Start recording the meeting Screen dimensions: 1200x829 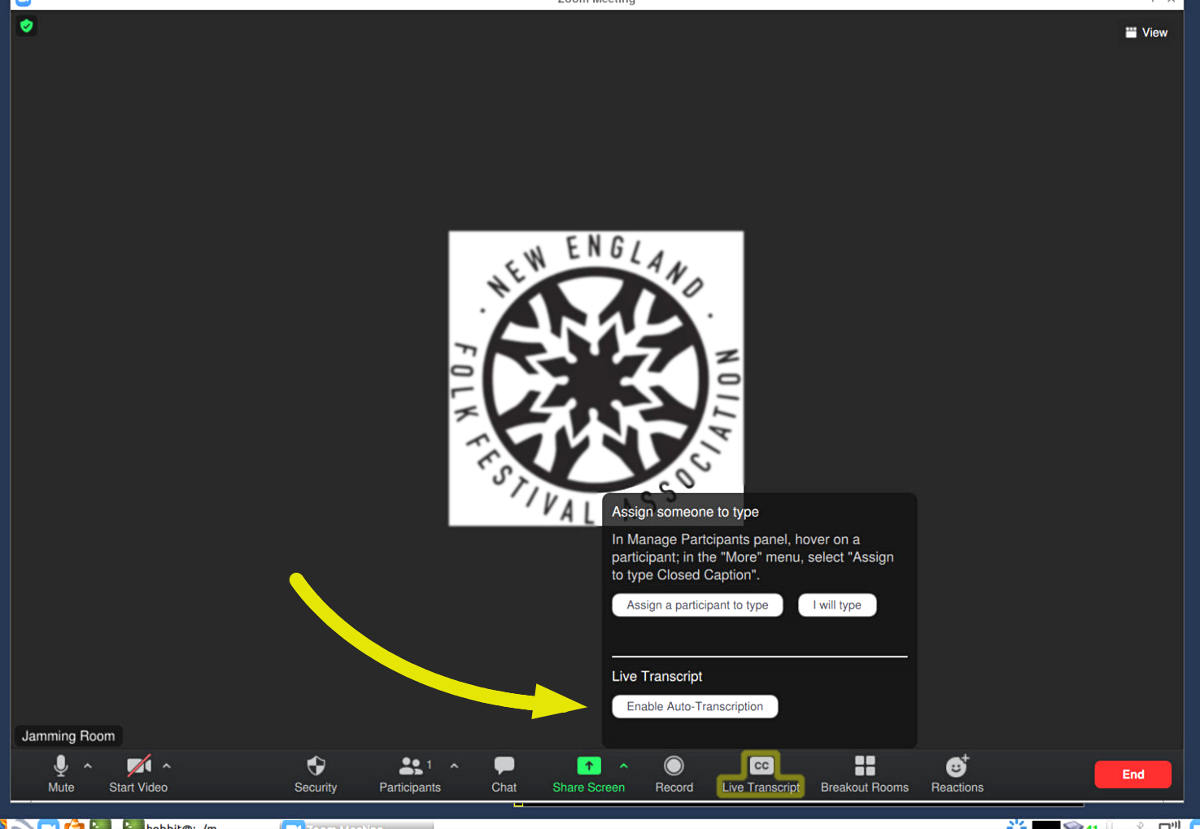point(674,773)
